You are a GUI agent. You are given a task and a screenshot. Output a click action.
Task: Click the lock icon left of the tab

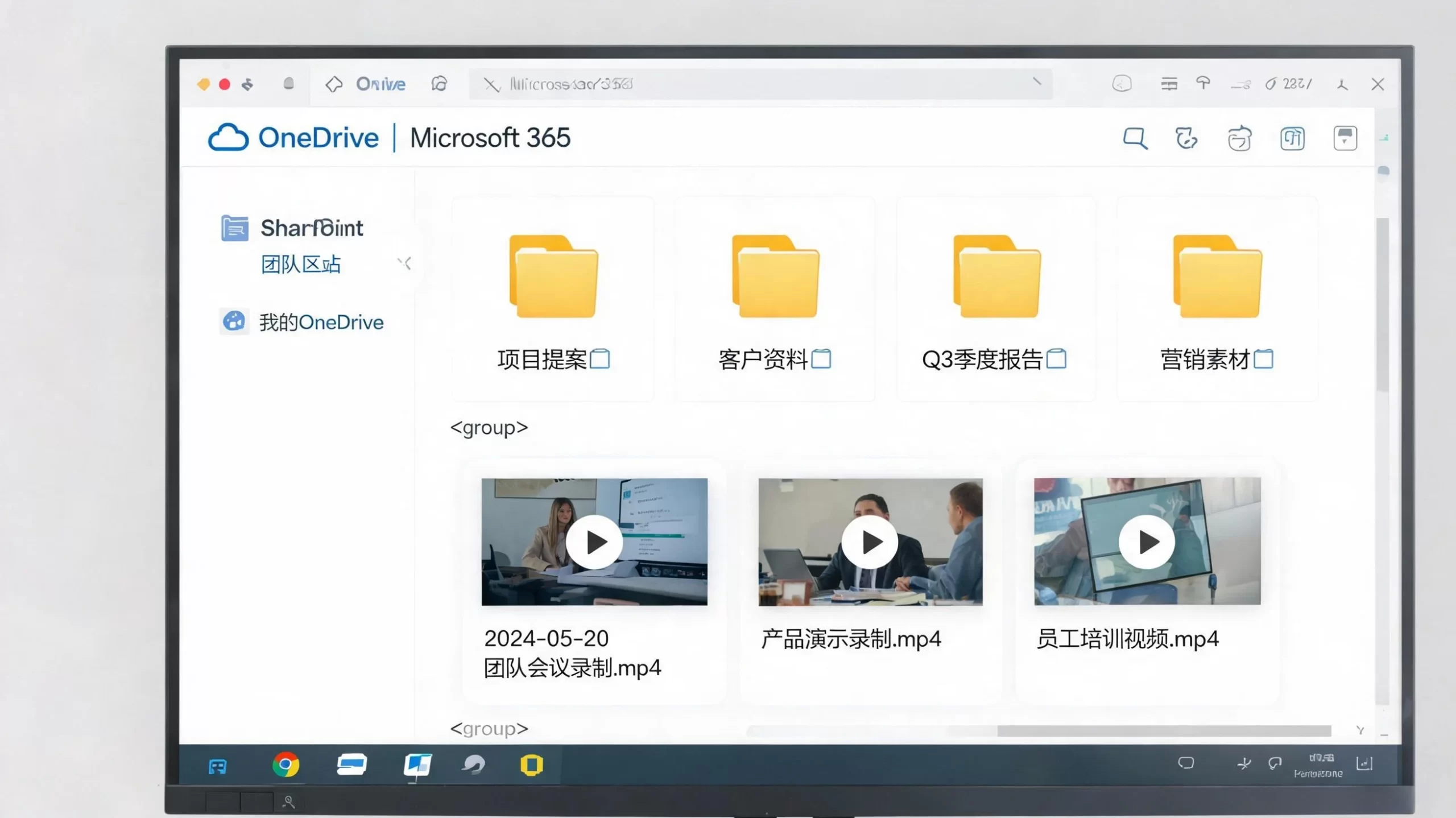(x=289, y=84)
